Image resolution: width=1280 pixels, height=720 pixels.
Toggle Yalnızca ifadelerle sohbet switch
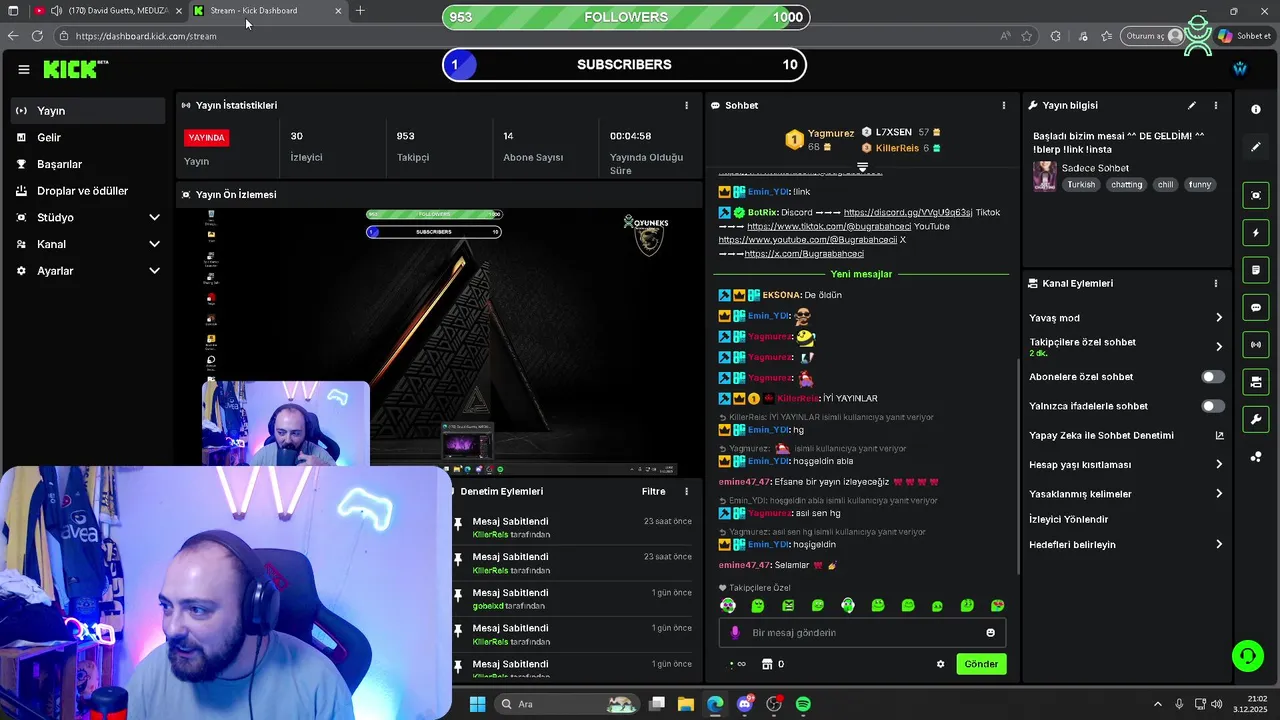(x=1212, y=406)
